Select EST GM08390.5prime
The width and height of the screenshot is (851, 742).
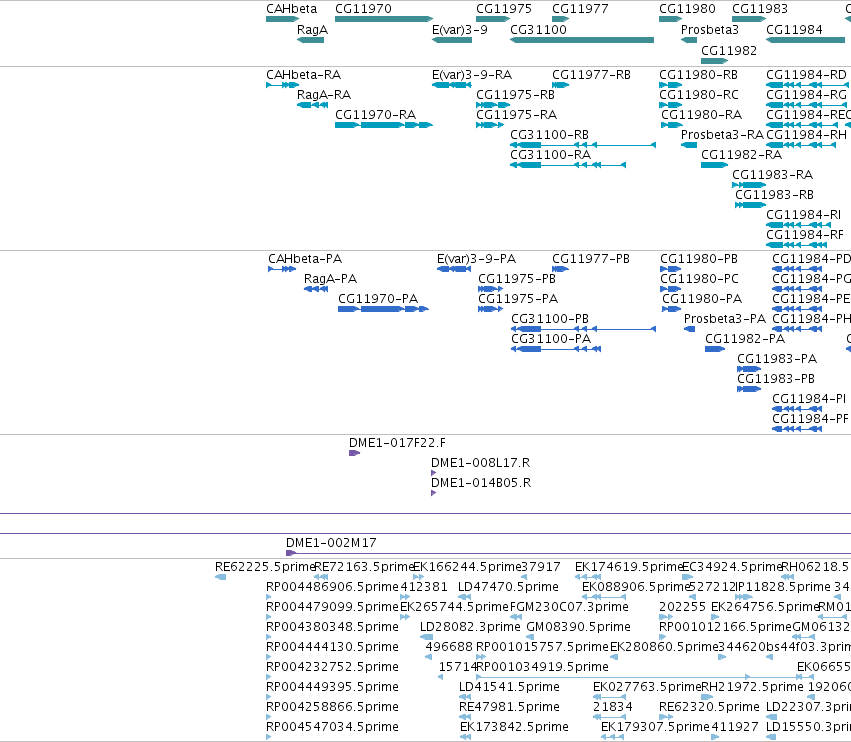(579, 627)
